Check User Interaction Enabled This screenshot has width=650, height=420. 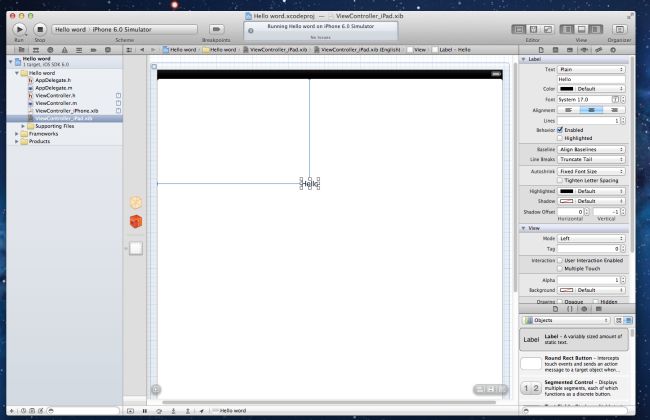[560, 260]
